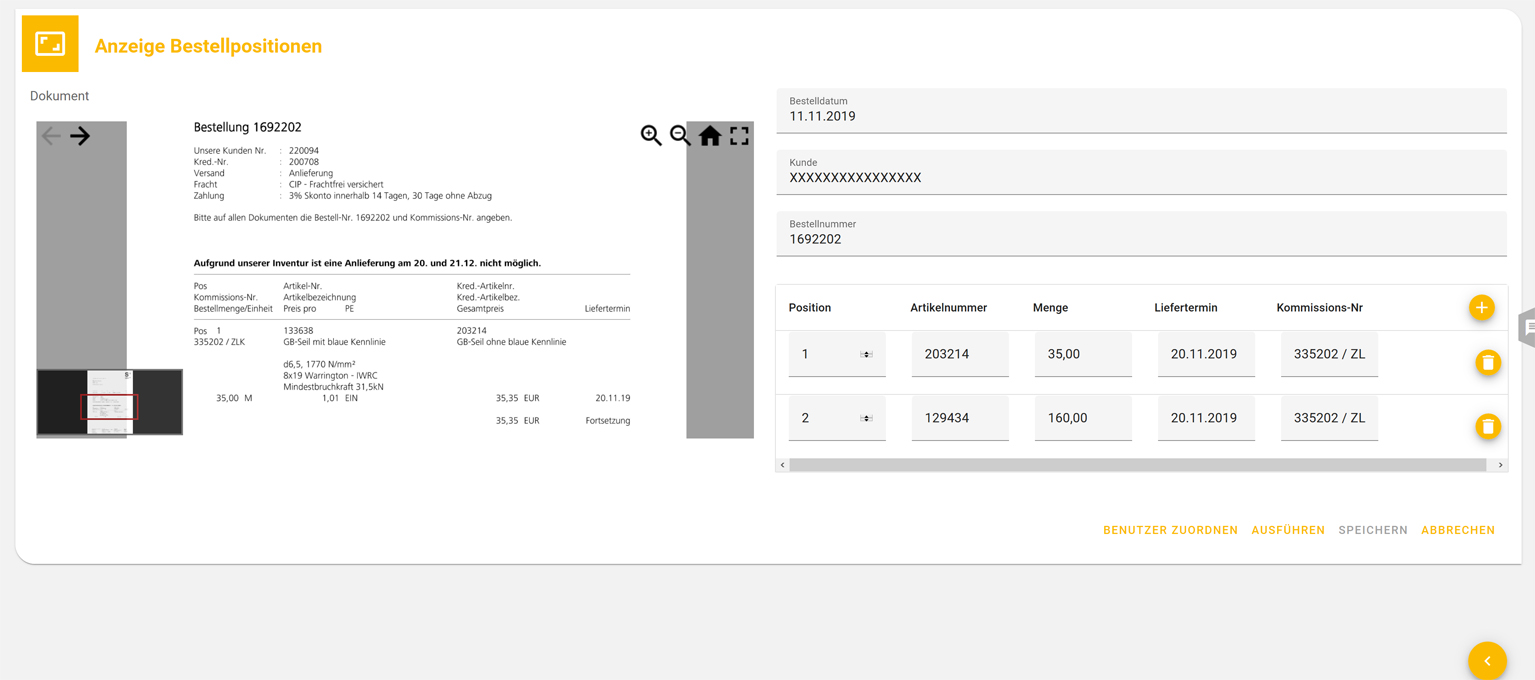Image resolution: width=1535 pixels, height=680 pixels.
Task: Add new order position with plus button
Action: (x=1481, y=308)
